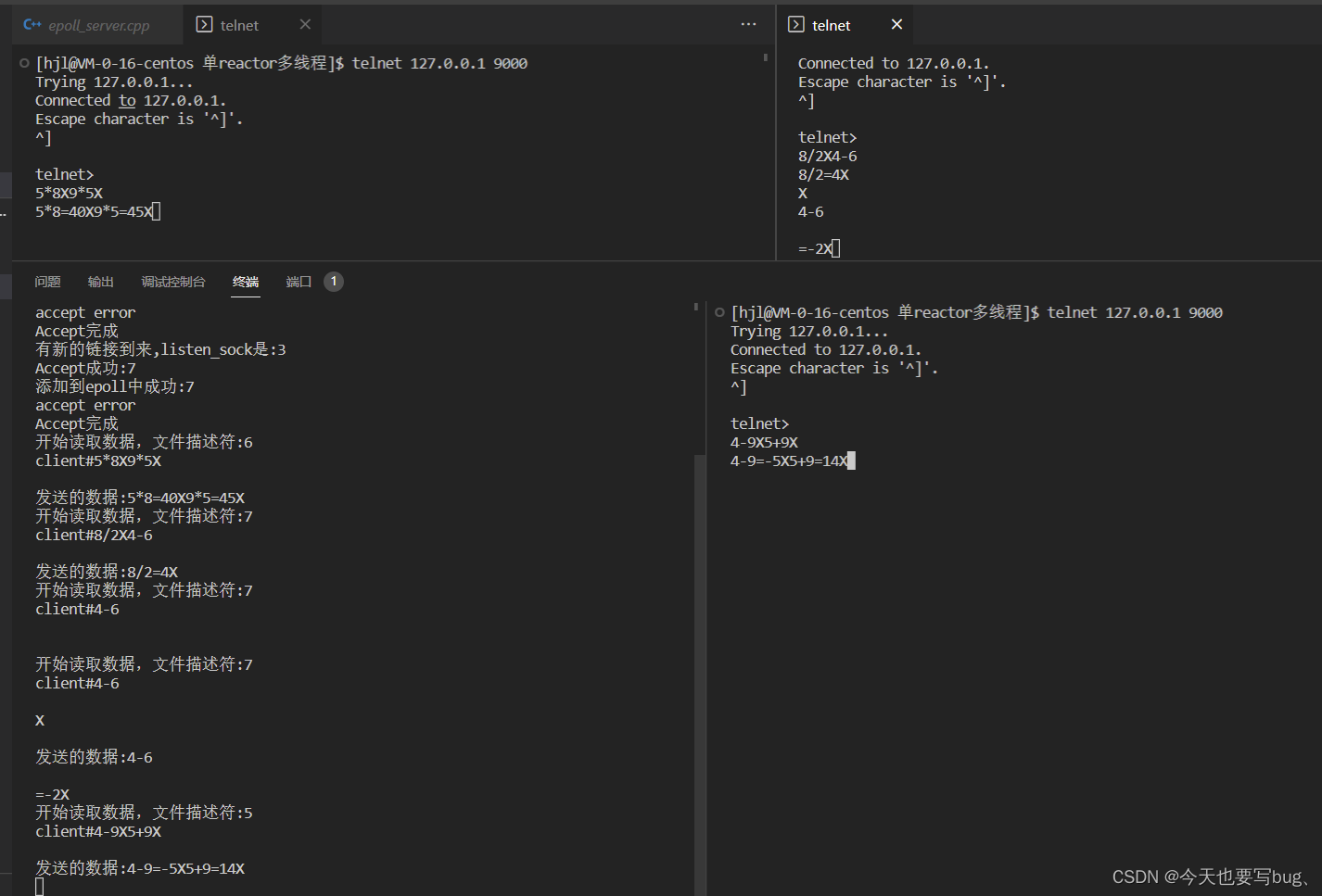Click the '=-2X' line in top-right telnet

click(815, 248)
